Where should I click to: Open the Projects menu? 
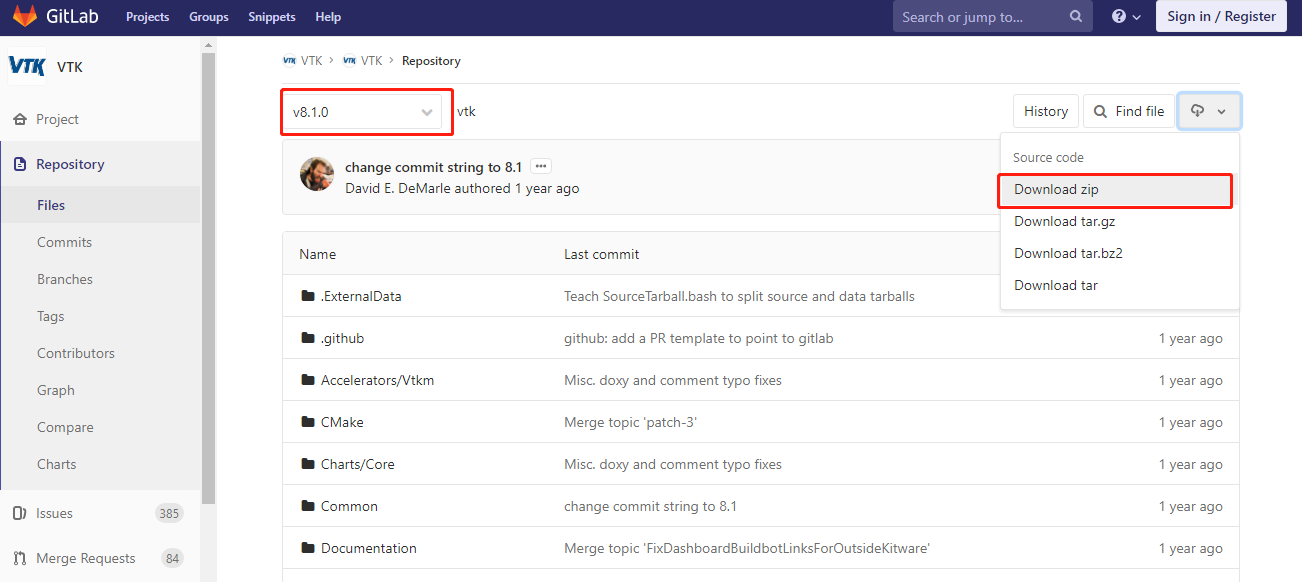click(x=147, y=17)
